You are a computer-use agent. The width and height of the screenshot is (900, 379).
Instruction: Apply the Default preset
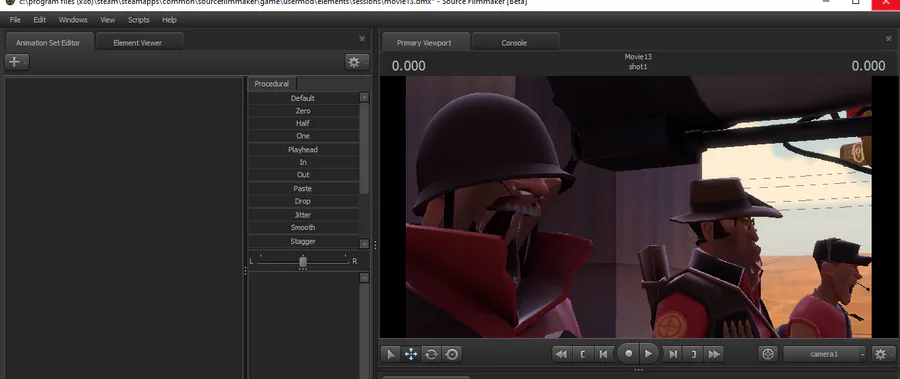pyautogui.click(x=303, y=98)
